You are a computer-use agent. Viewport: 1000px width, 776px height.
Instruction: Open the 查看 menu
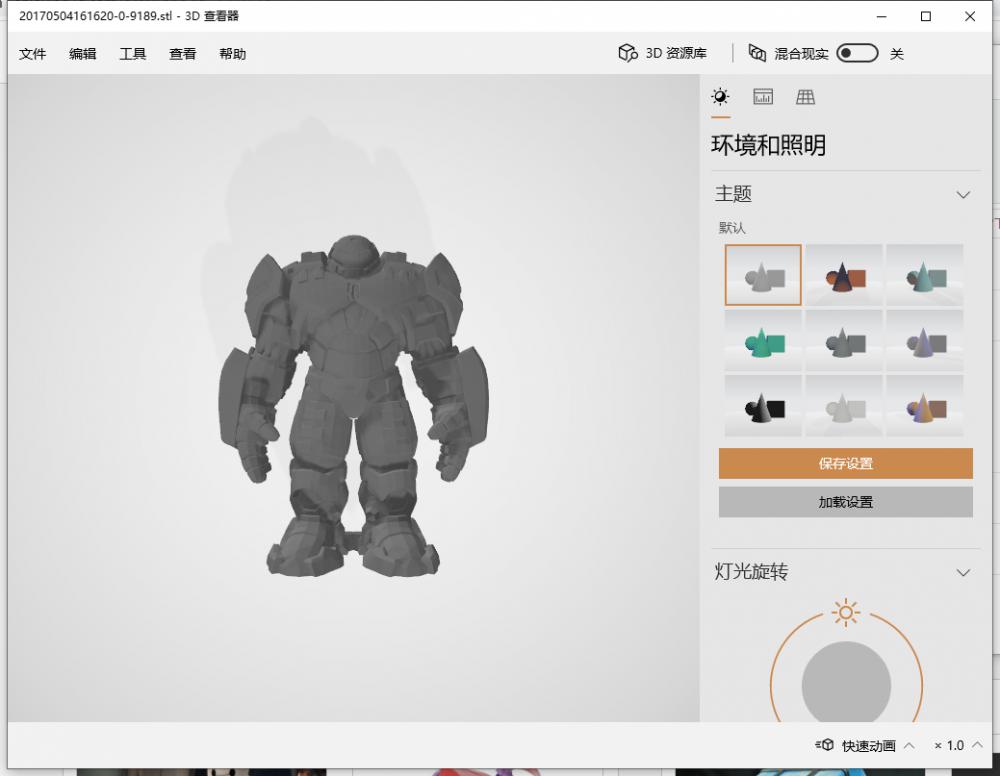183,54
